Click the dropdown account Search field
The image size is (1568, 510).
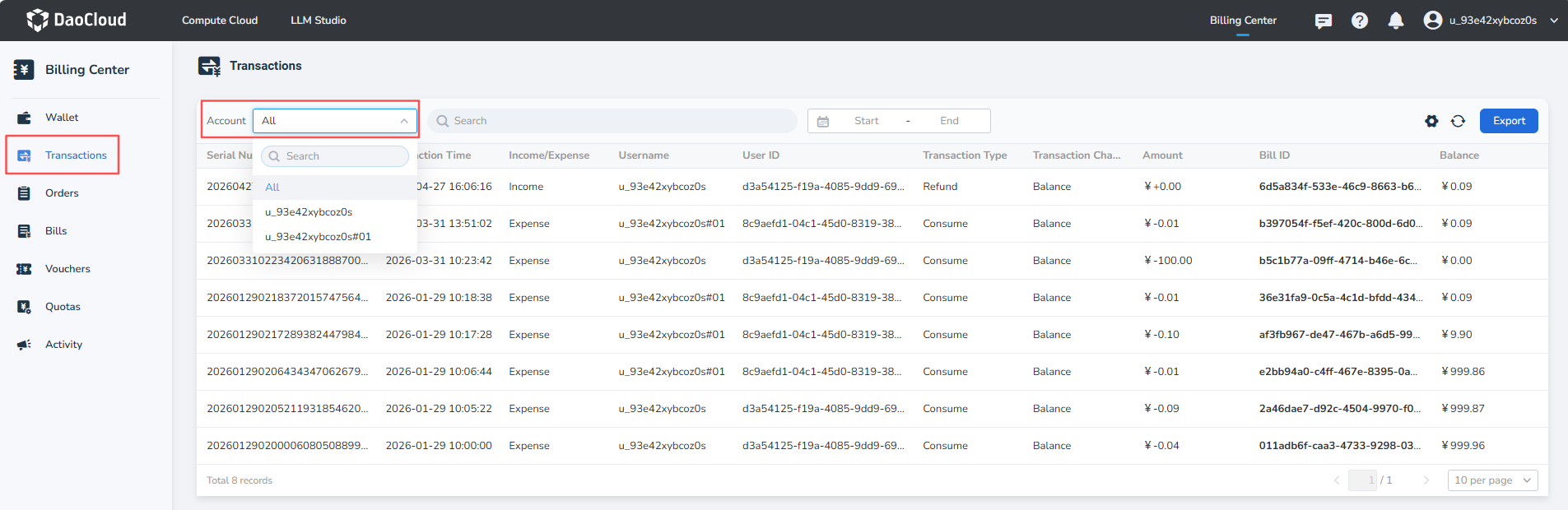[335, 156]
